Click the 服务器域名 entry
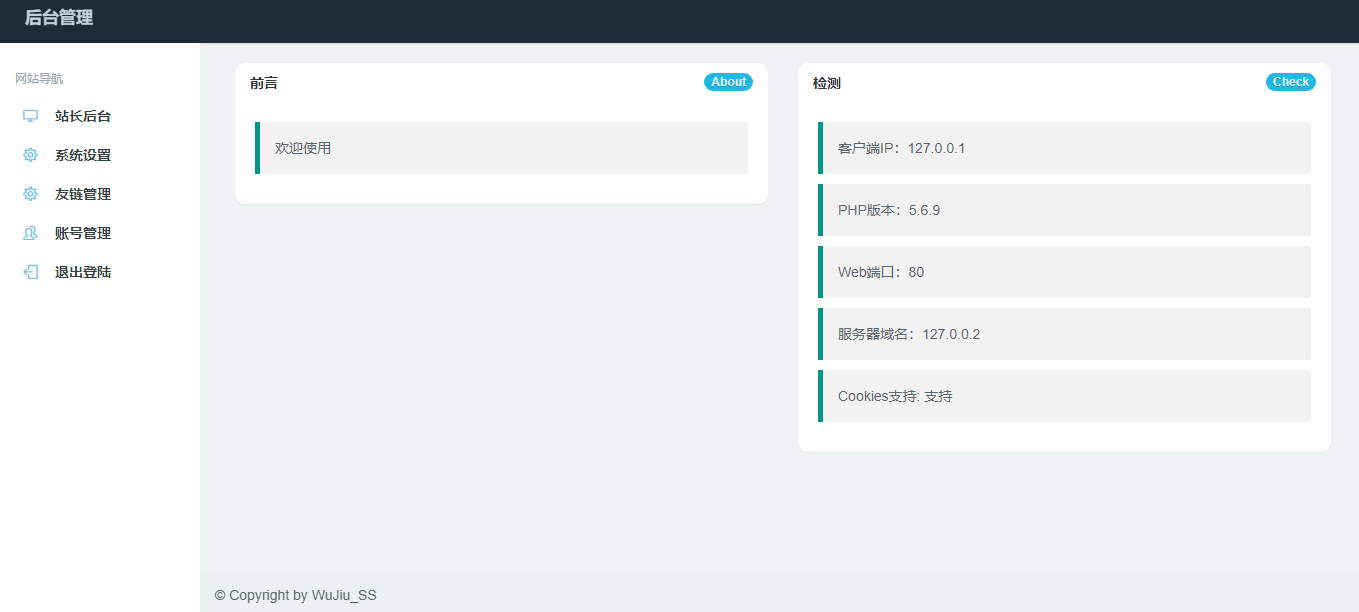 pos(1065,333)
